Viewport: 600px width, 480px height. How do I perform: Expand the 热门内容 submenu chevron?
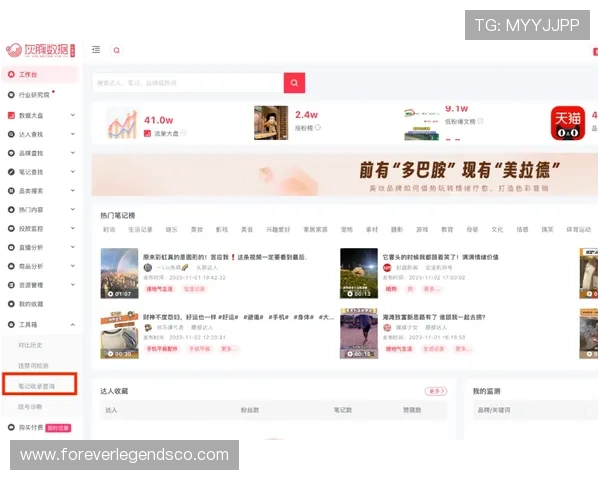73,209
